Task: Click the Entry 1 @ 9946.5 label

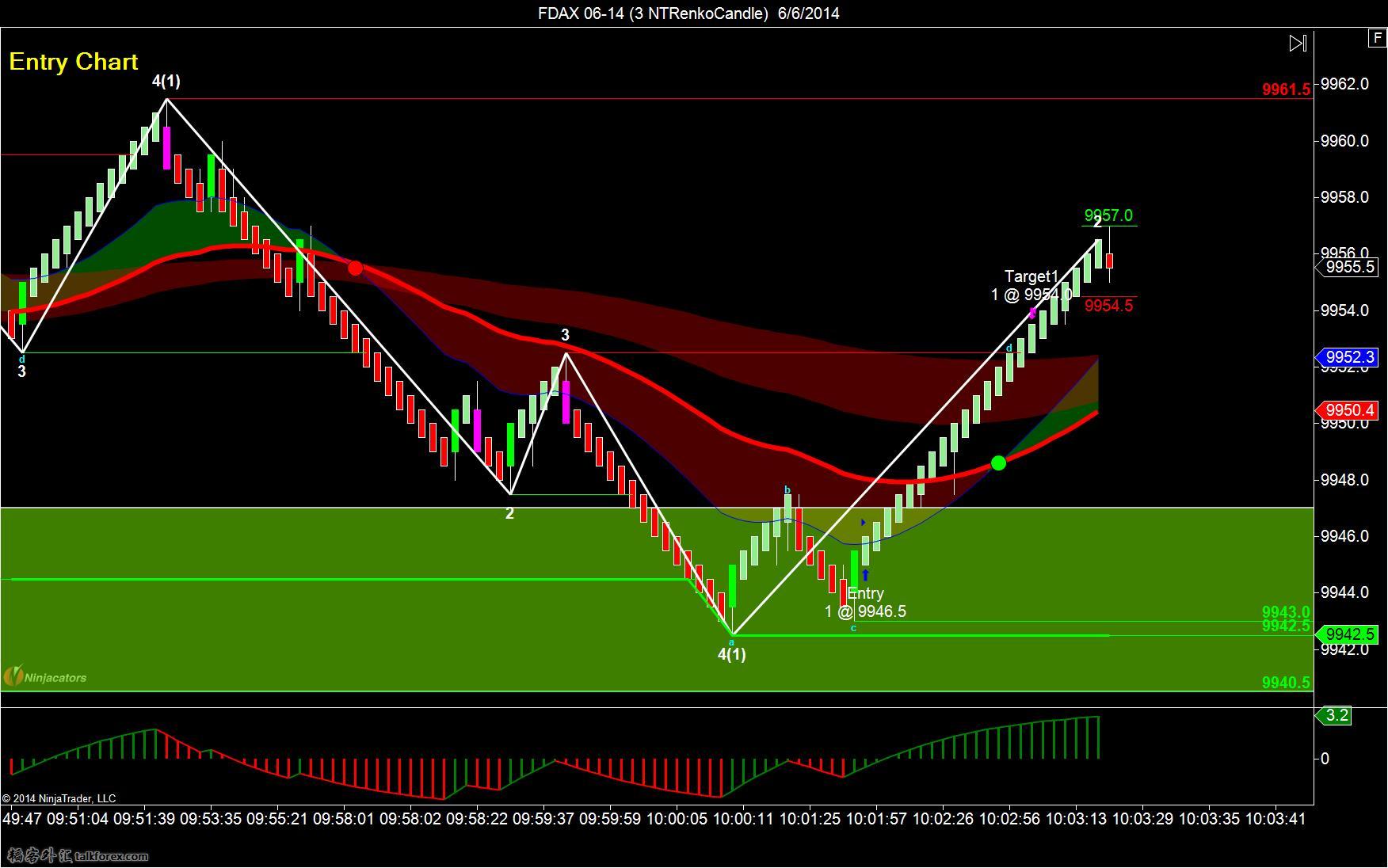Action: 865,603
